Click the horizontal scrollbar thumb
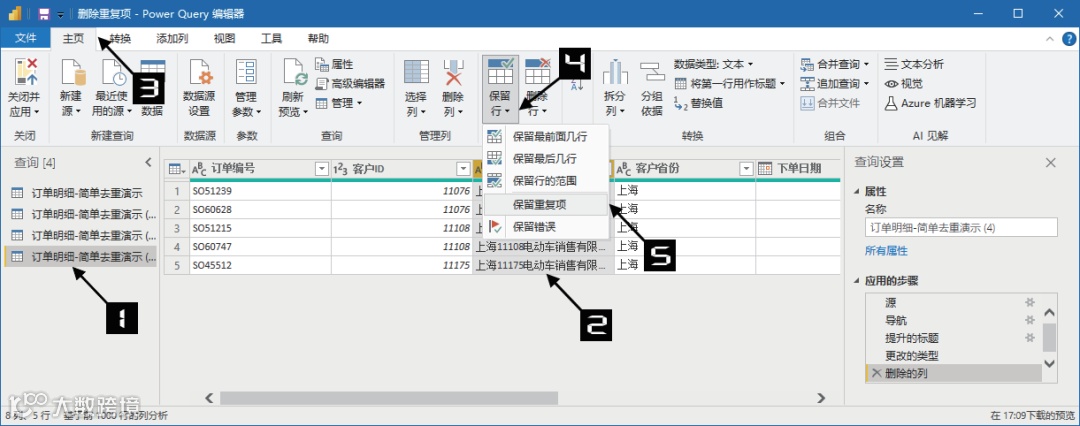1080x426 pixels. pyautogui.click(x=389, y=398)
